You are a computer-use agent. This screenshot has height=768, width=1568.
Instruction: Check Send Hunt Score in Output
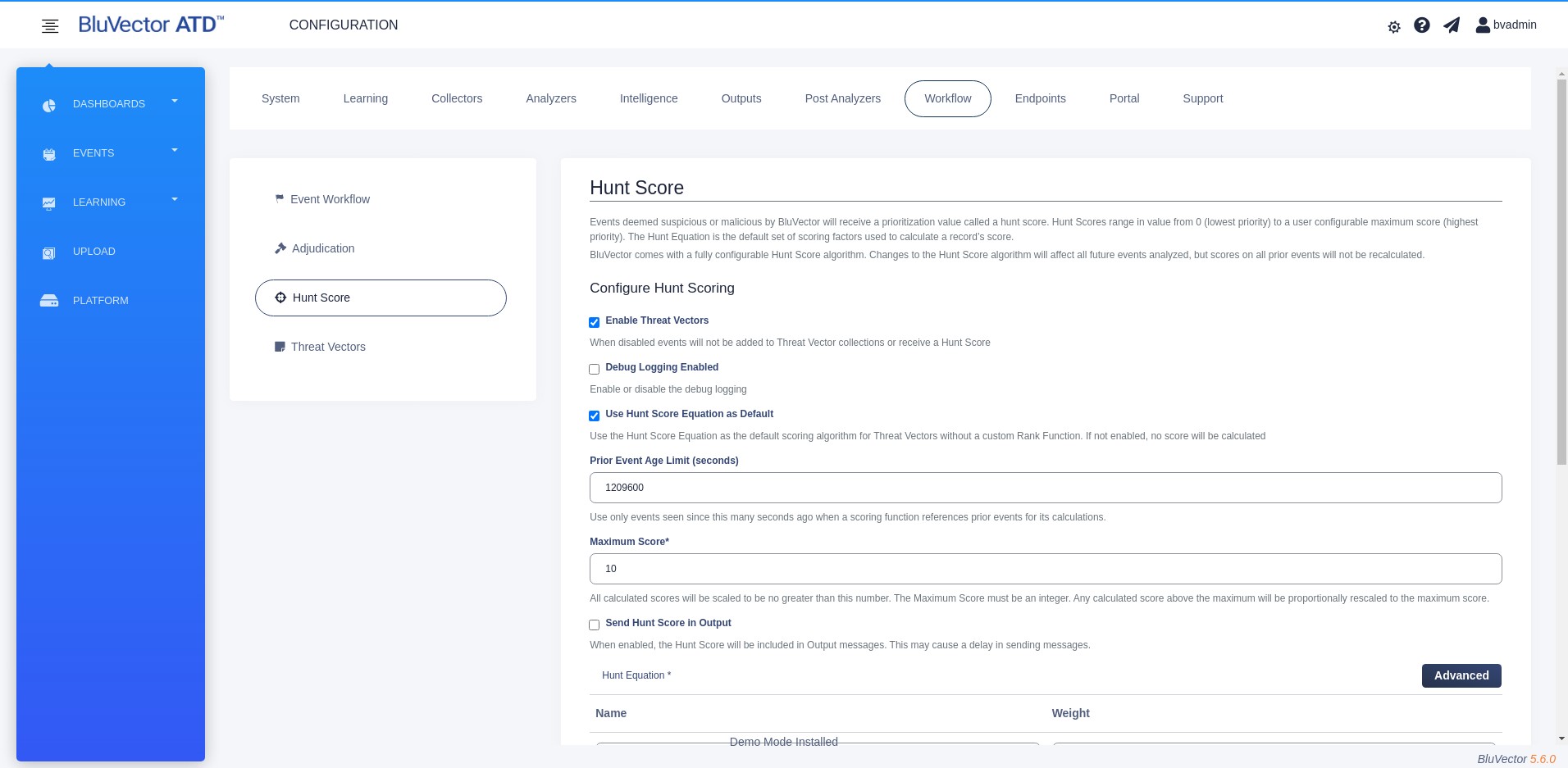595,625
